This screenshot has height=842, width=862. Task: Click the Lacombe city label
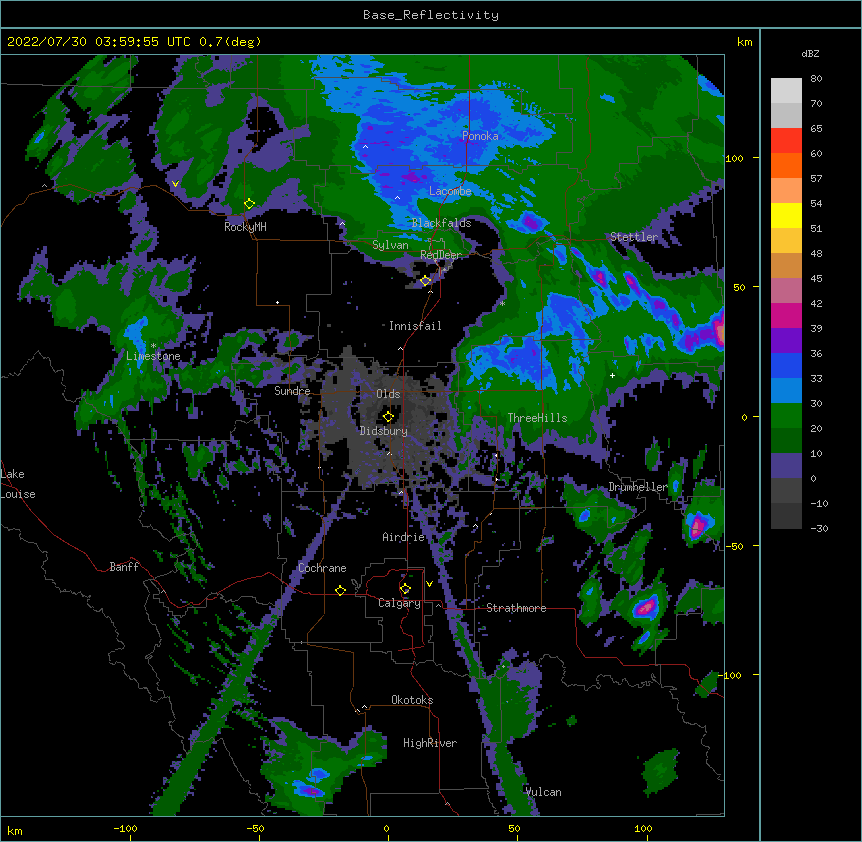click(x=450, y=191)
